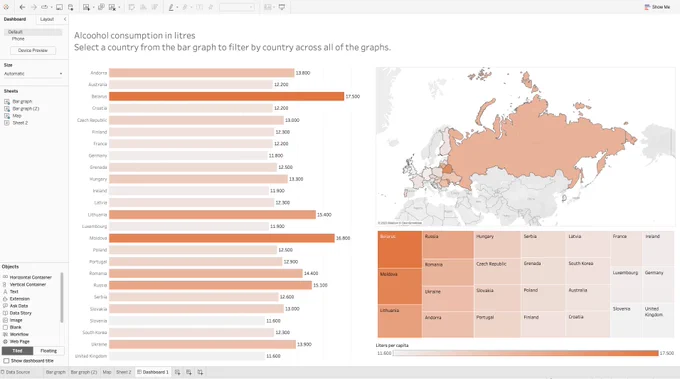Screen dimensions: 680x379
Task: Click the Device Preview button
Action: point(33,50)
